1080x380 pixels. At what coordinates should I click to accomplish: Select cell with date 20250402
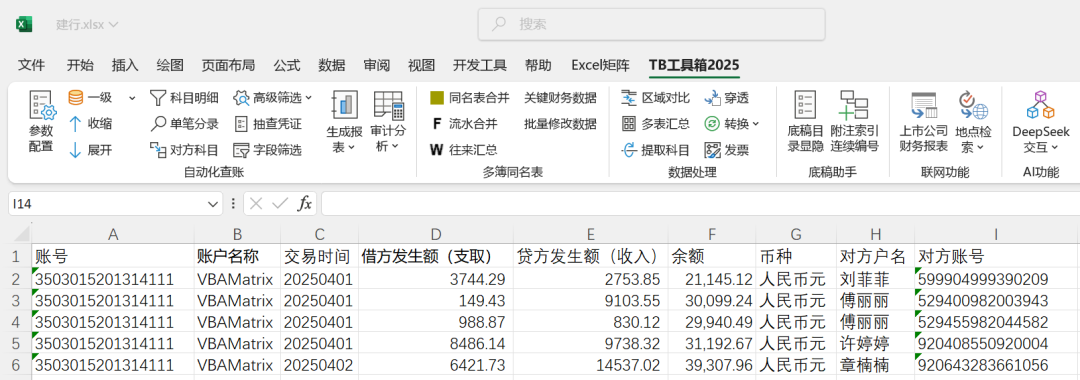coord(319,364)
